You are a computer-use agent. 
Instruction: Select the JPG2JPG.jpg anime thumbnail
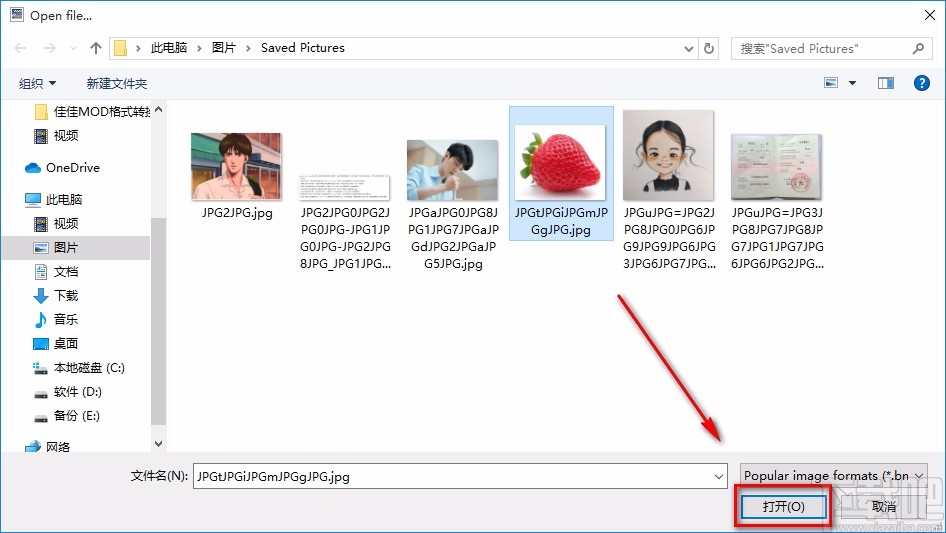pos(236,167)
